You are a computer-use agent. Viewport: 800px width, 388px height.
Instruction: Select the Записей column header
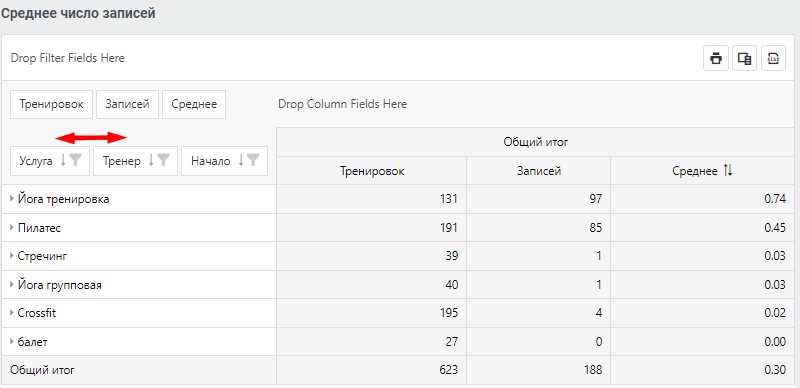pos(539,171)
